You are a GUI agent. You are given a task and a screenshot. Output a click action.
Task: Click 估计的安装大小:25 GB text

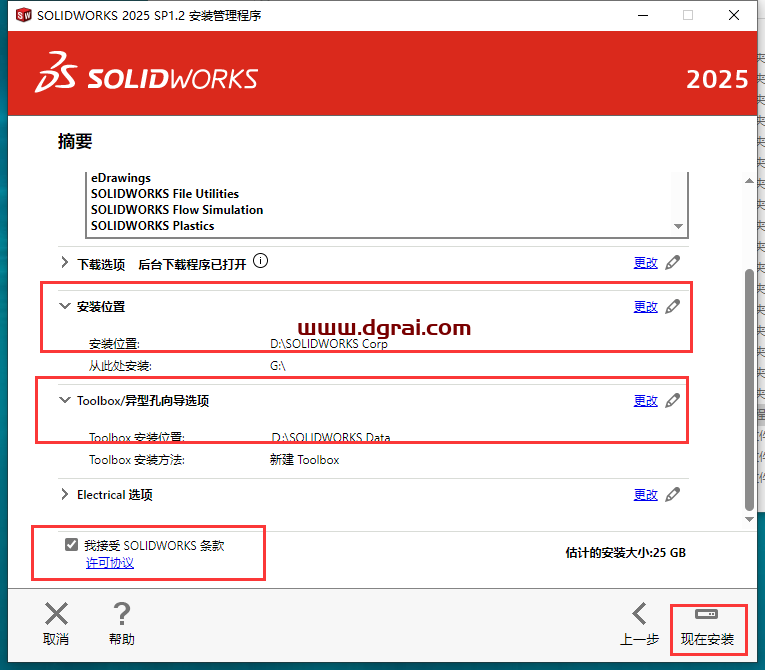(625, 553)
